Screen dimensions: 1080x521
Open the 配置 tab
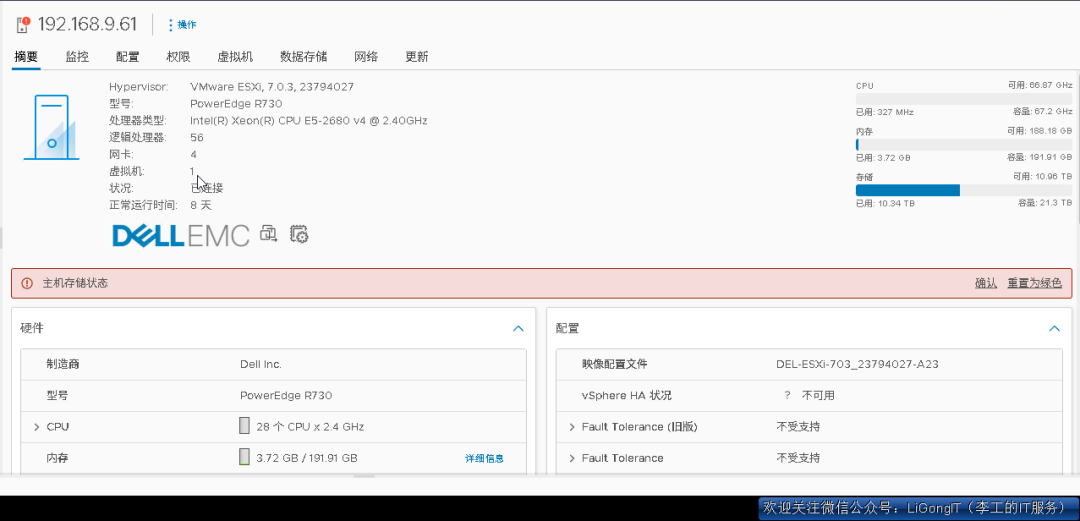click(x=127, y=57)
